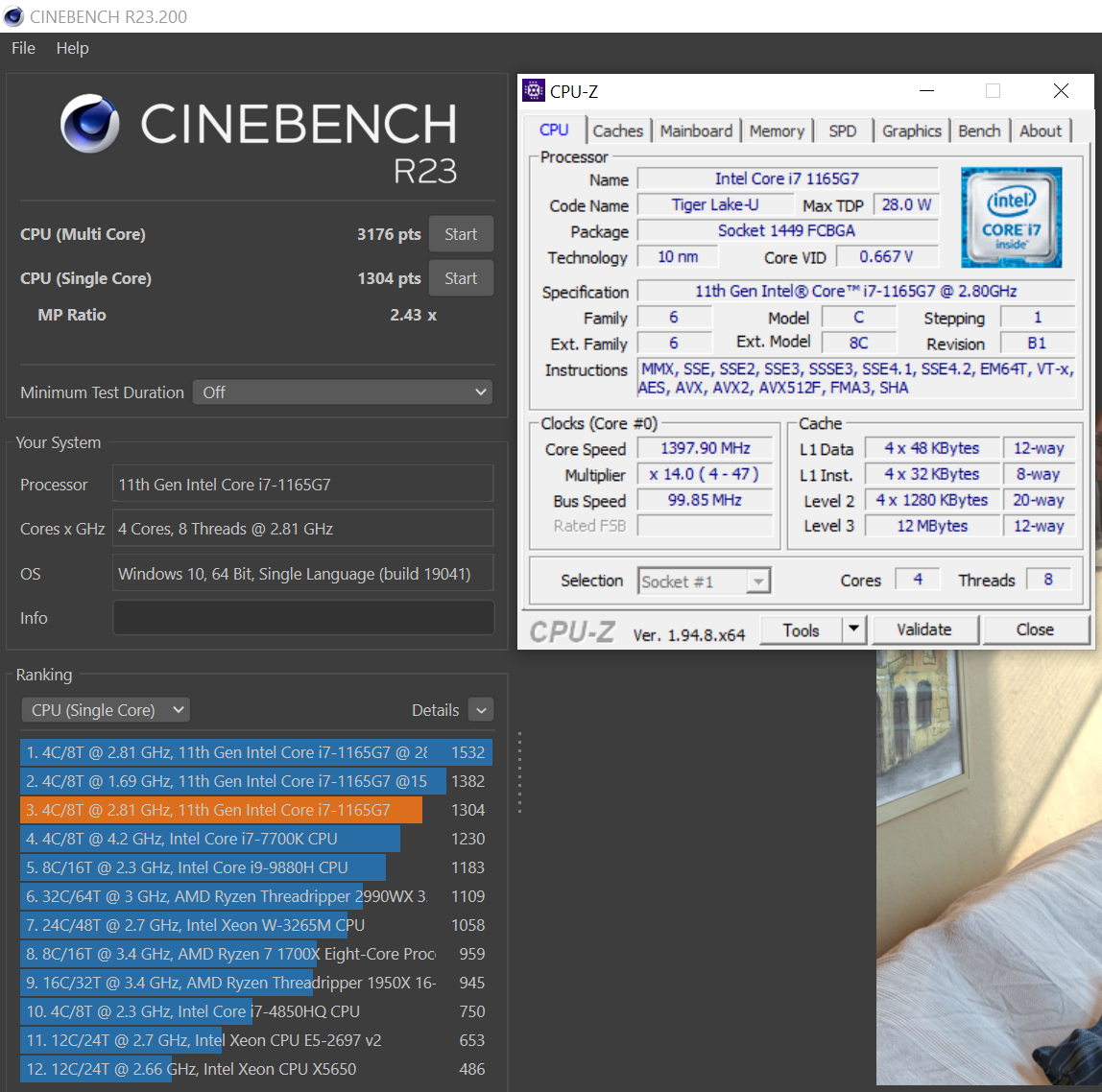Click the Max TDP value 28.0 W
1102x1092 pixels.
tap(906, 204)
